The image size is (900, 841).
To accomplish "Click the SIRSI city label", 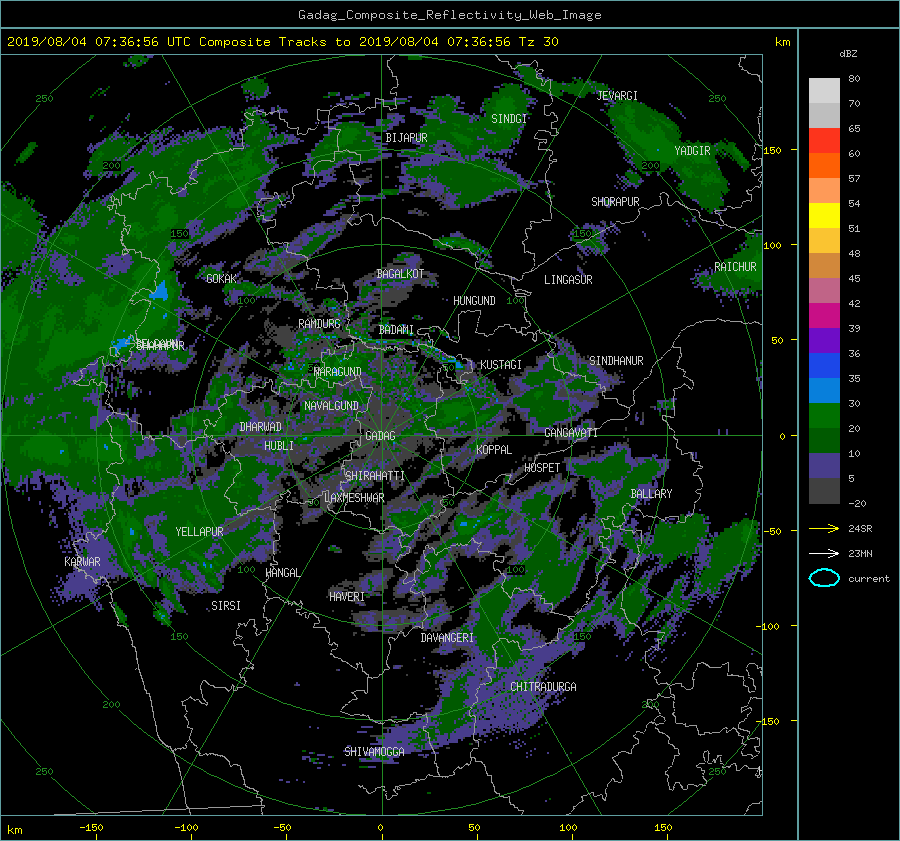I will point(226,606).
